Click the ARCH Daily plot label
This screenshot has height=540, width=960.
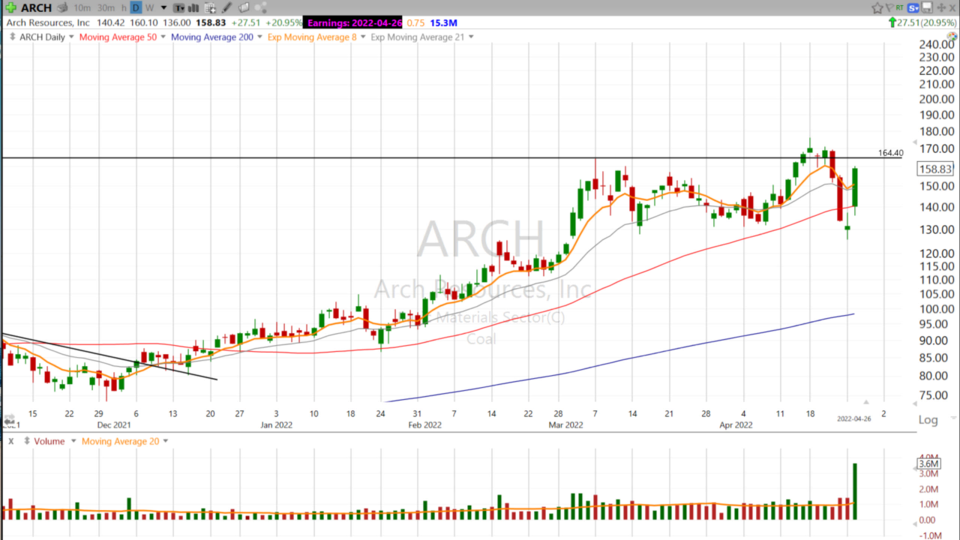point(42,37)
